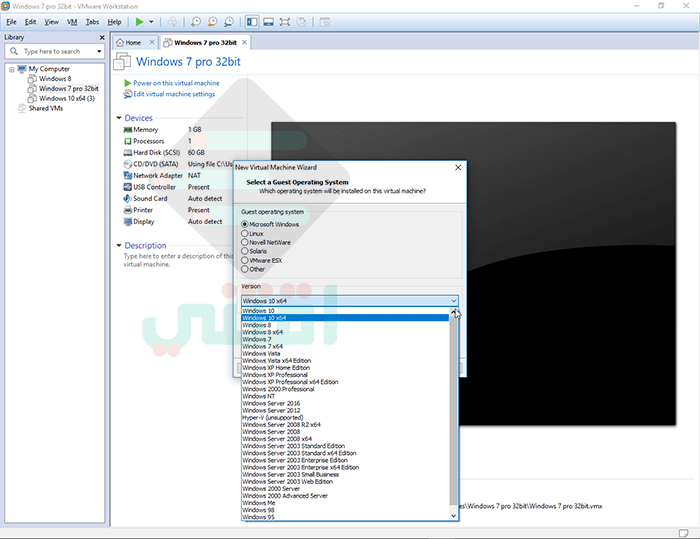Open the VM menu
This screenshot has width=700, height=539.
pos(72,22)
